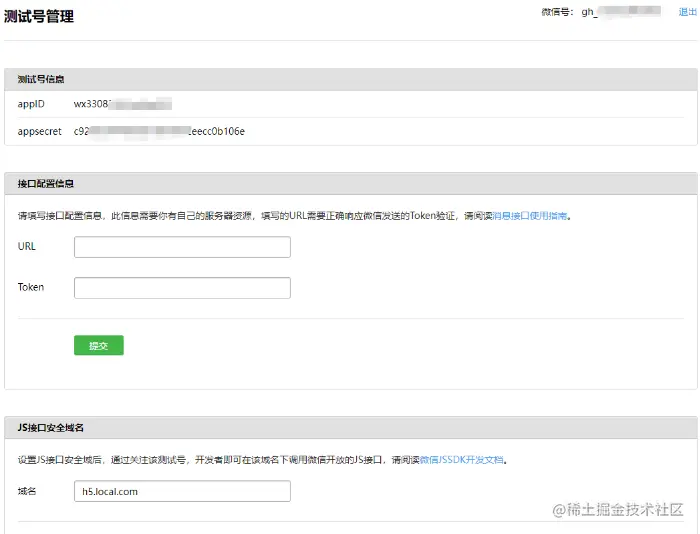Open the 消息接口使用指南 link
This screenshot has width=700, height=534.
[529, 216]
